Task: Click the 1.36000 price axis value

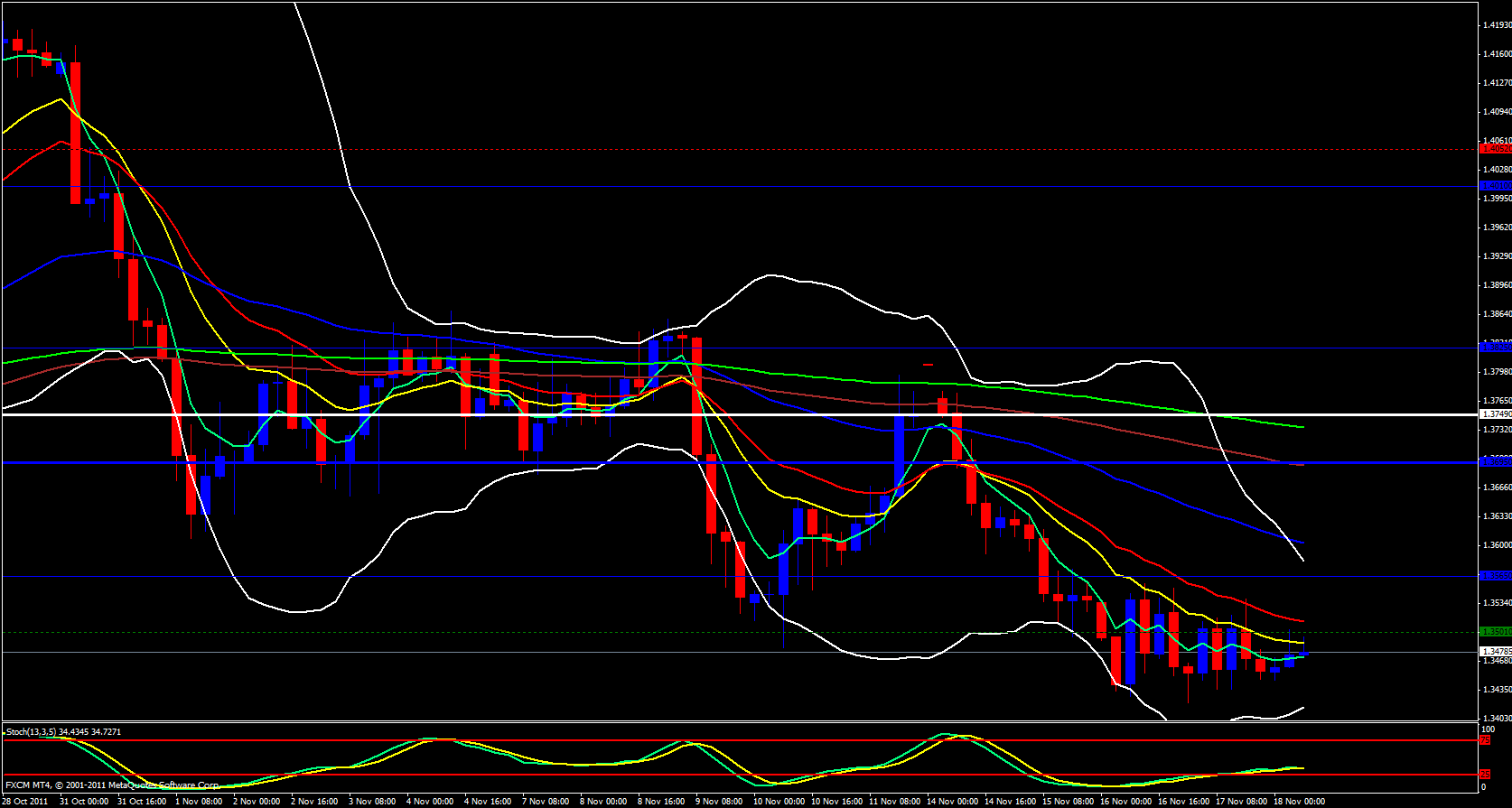Action: click(x=1497, y=545)
